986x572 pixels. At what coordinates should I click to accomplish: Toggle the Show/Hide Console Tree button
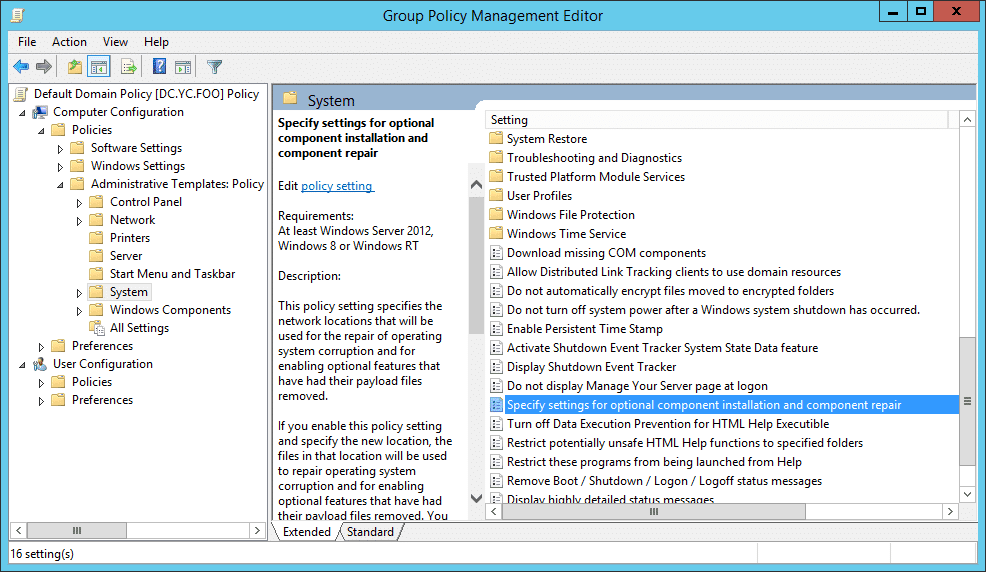pos(99,67)
